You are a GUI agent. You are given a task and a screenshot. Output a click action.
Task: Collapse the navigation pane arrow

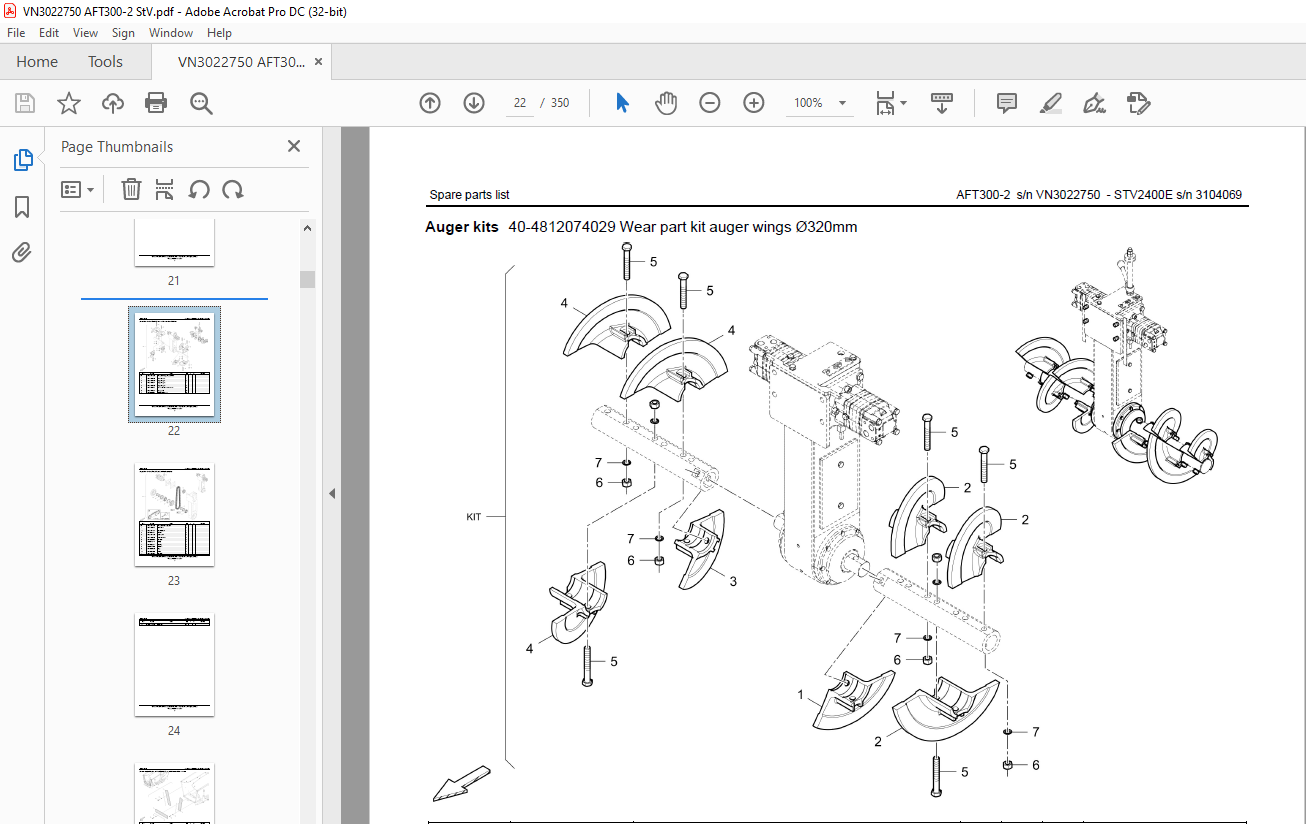click(332, 493)
